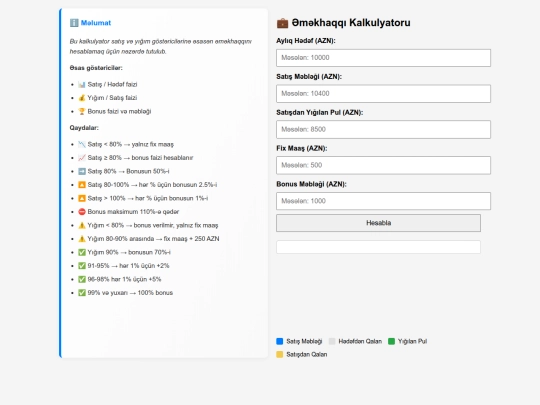Image resolution: width=540 pixels, height=405 pixels.
Task: Click the briefcase icon in the calculator title
Action: tap(282, 23)
